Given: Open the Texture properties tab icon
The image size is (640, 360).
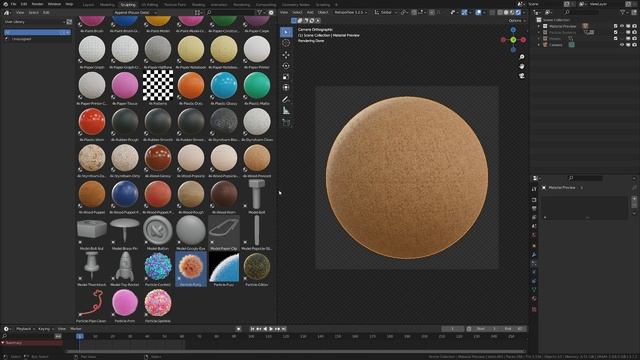Looking at the screenshot, I should click(534, 309).
